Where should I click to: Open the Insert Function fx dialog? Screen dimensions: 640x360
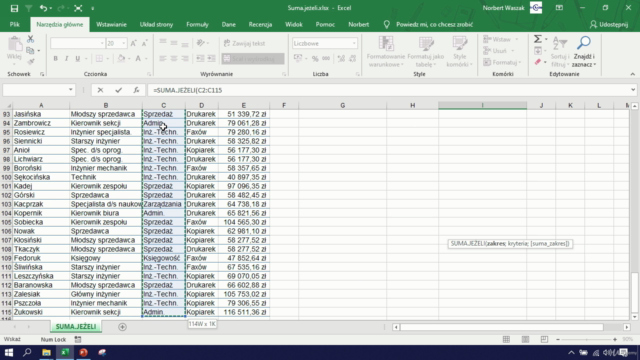(136, 90)
